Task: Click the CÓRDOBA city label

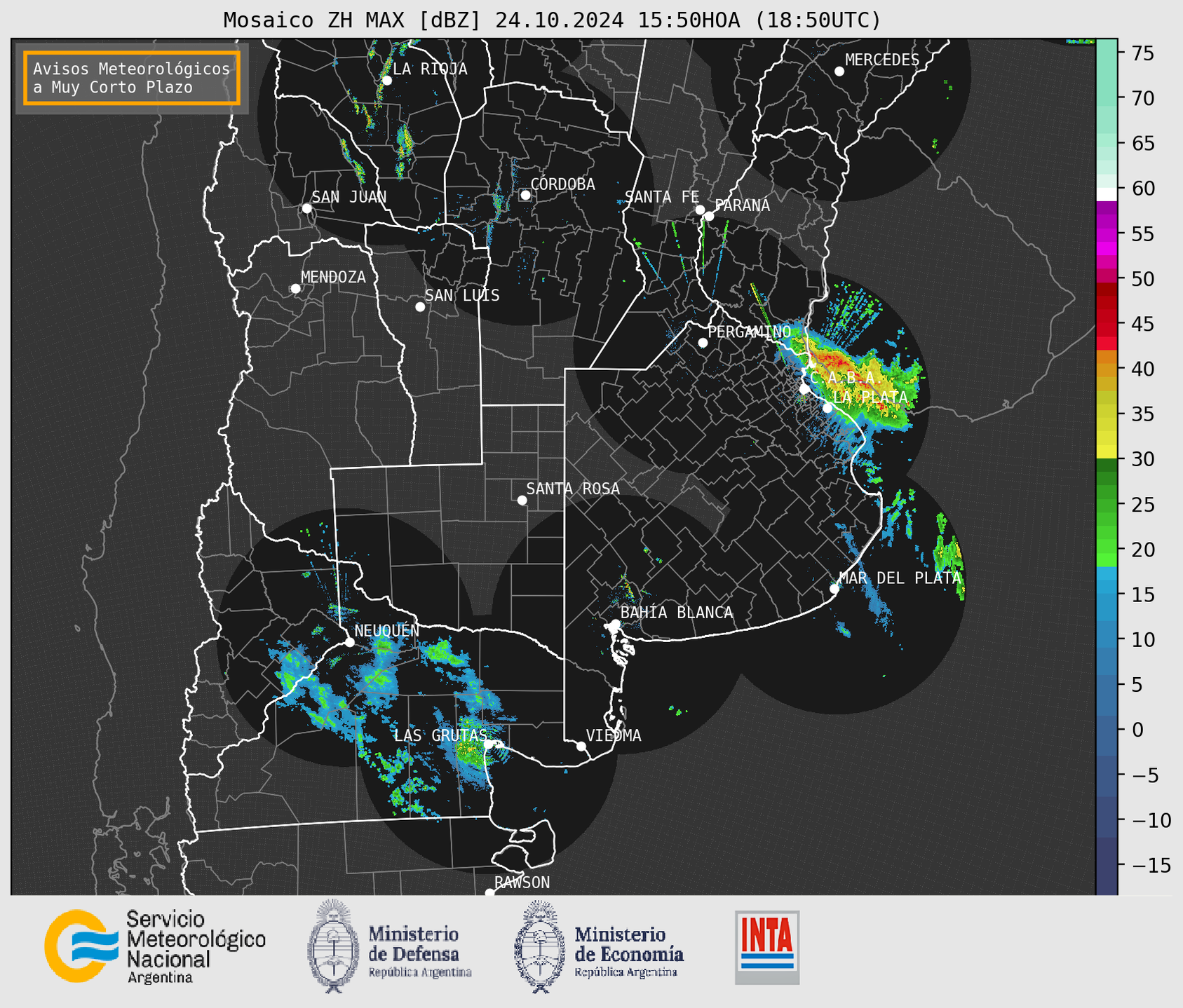Action: (x=562, y=184)
